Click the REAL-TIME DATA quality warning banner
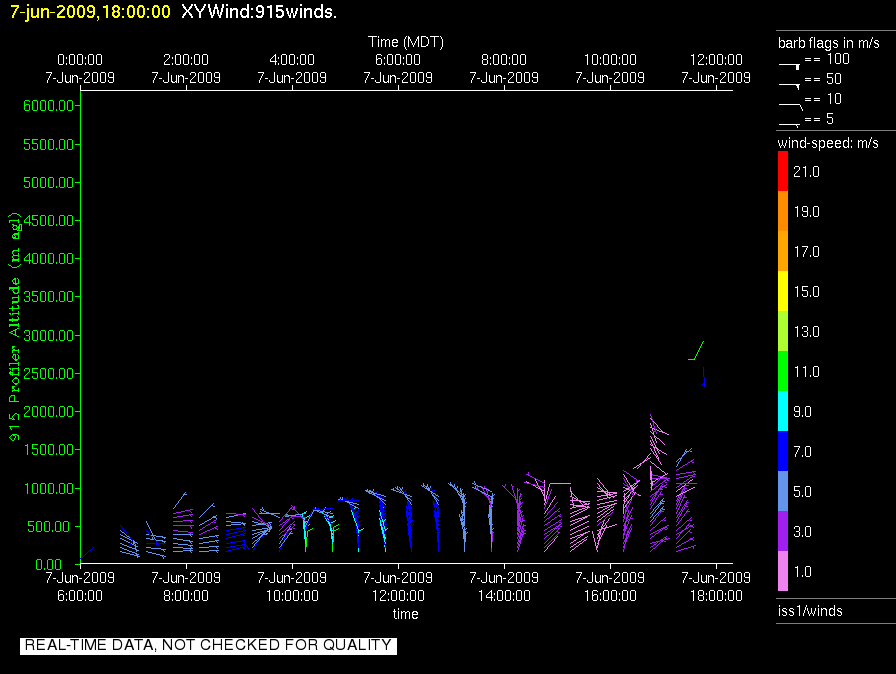The image size is (896, 674). 208,645
